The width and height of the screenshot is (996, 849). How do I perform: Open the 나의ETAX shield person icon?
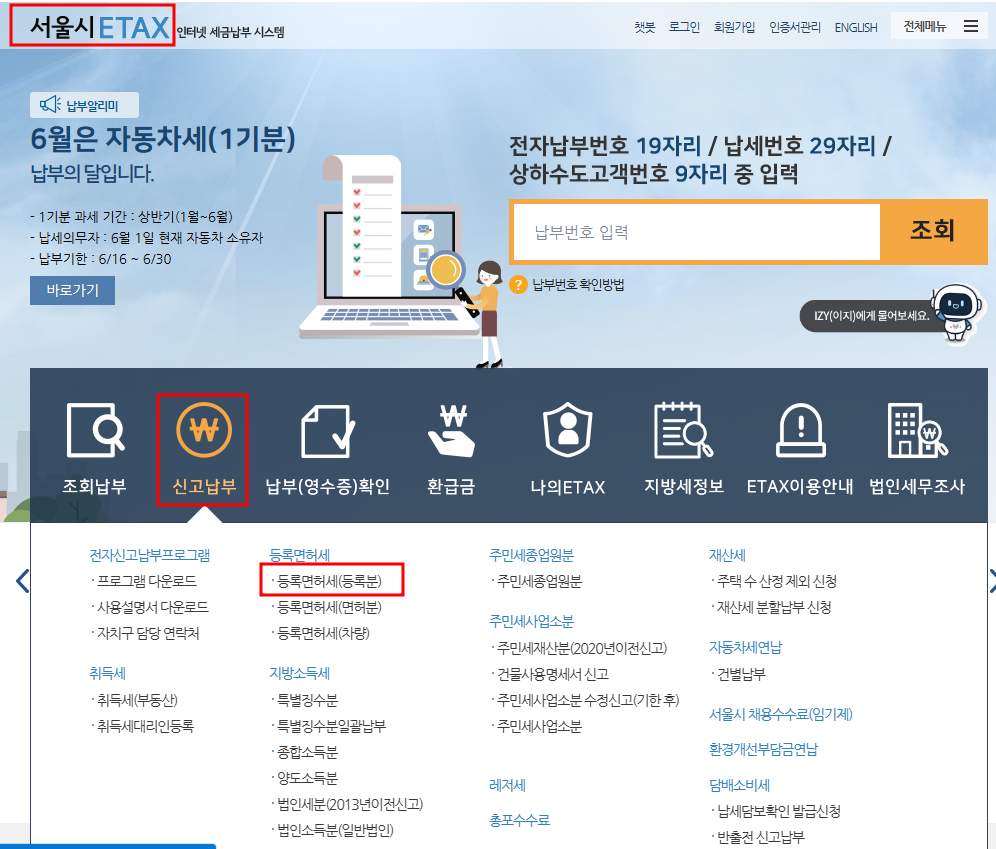point(568,430)
